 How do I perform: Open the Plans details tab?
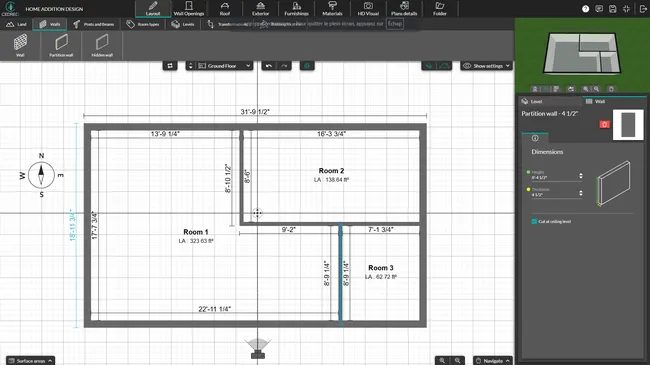coord(404,8)
